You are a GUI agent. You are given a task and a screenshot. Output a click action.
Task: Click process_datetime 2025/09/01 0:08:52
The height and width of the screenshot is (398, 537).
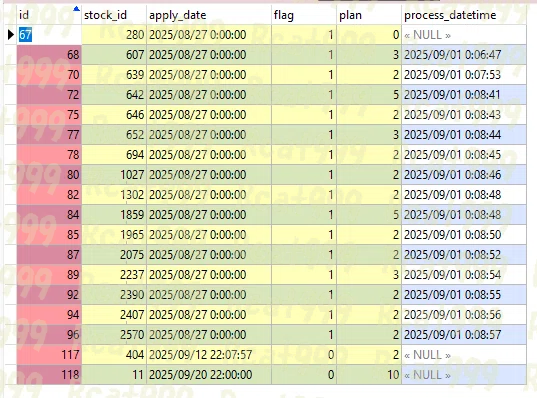click(x=464, y=254)
